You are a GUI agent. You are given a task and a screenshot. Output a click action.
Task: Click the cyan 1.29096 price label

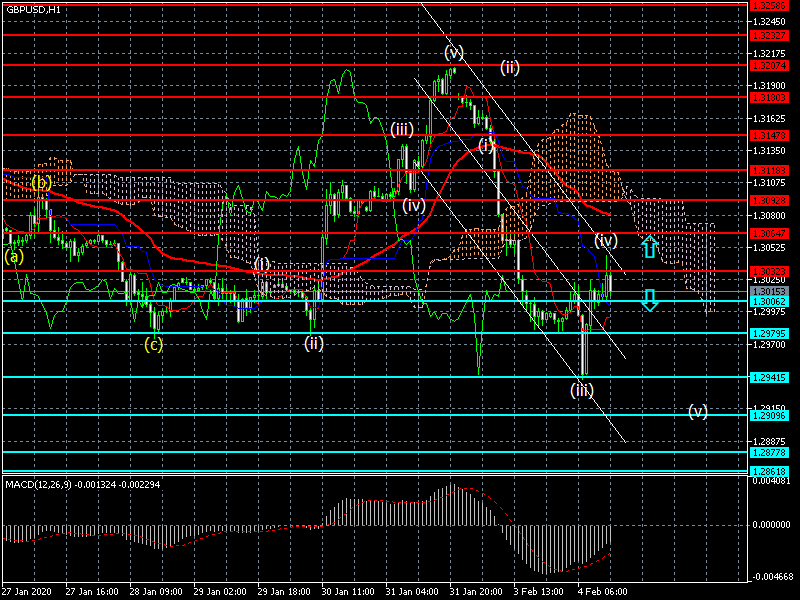[x=769, y=416]
